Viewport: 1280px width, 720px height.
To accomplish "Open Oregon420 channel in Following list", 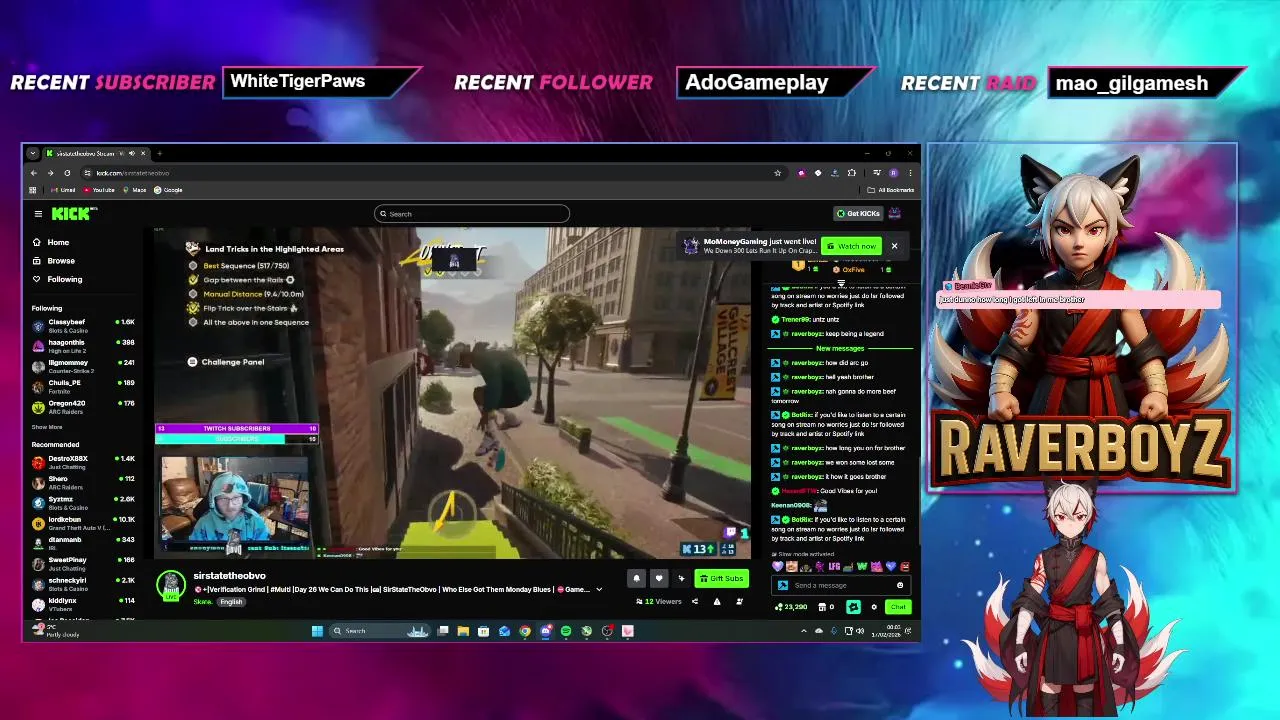I will 83,406.
